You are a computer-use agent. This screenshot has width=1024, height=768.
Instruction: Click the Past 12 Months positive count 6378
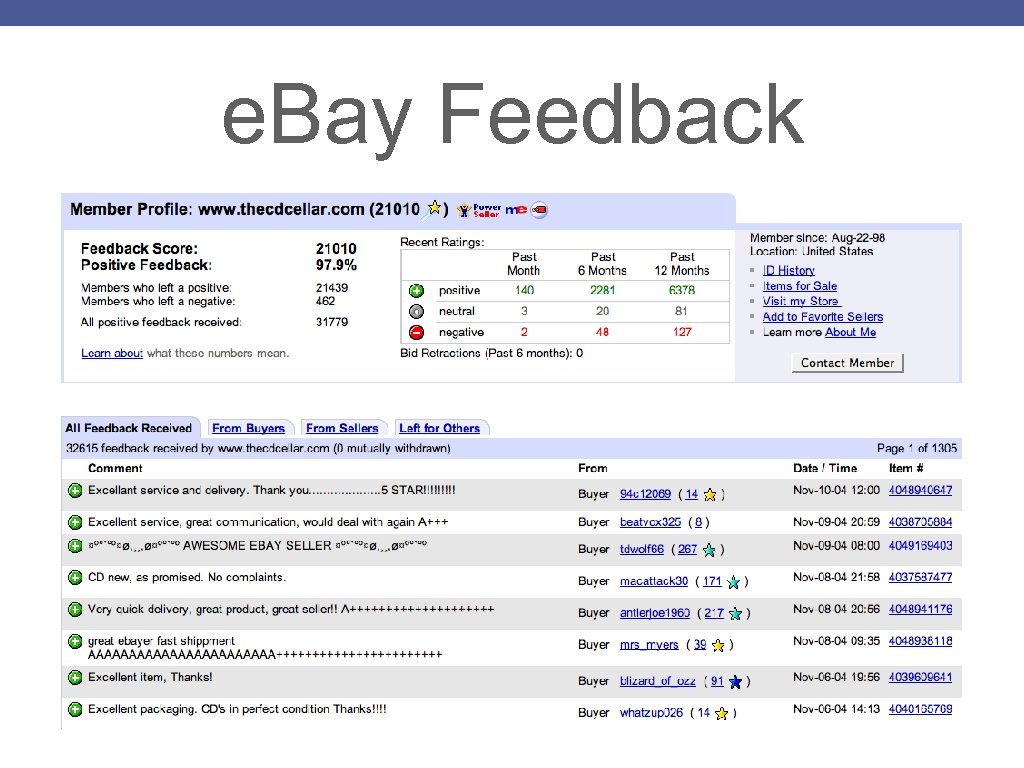682,290
